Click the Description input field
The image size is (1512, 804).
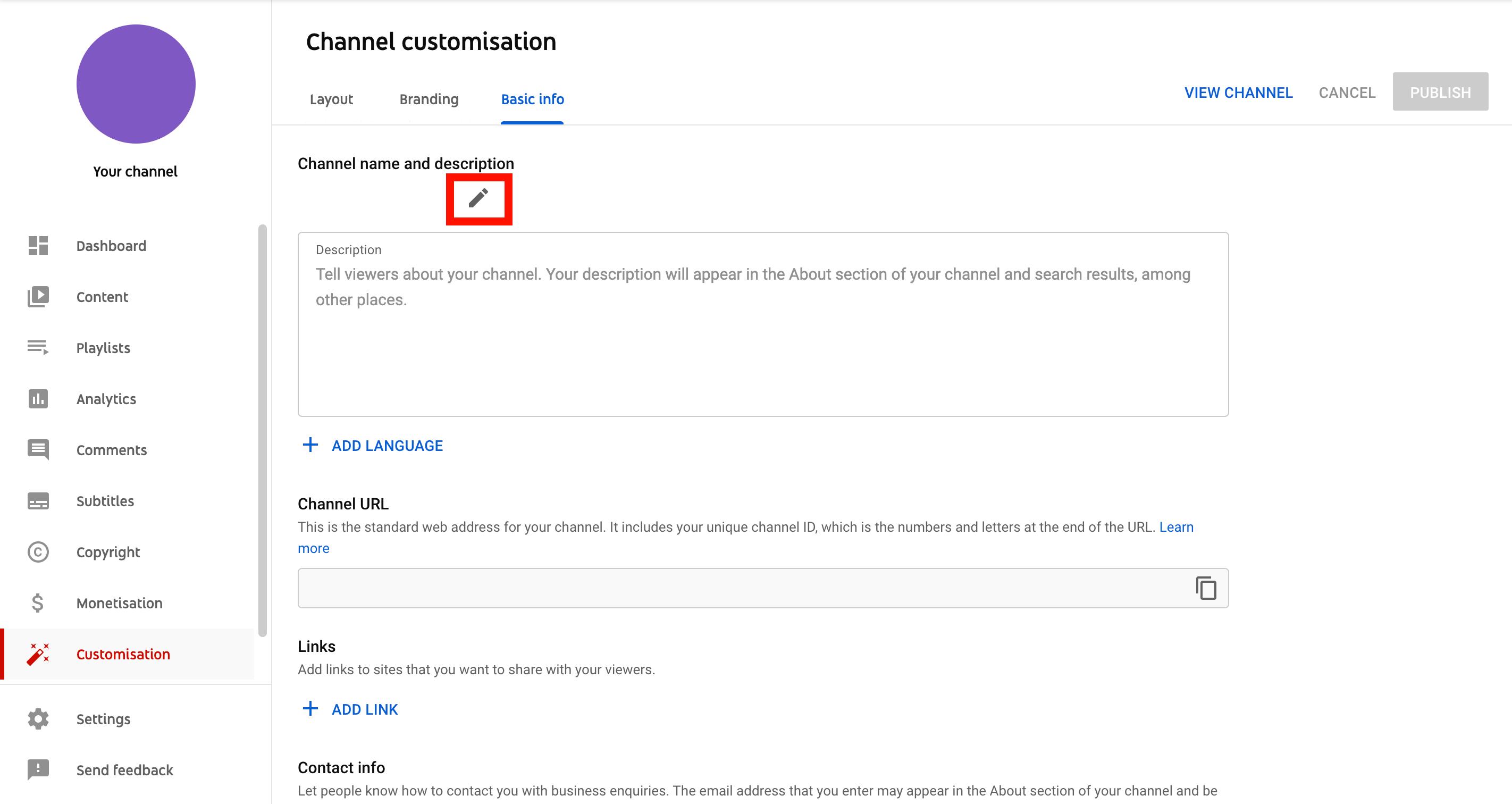763,324
